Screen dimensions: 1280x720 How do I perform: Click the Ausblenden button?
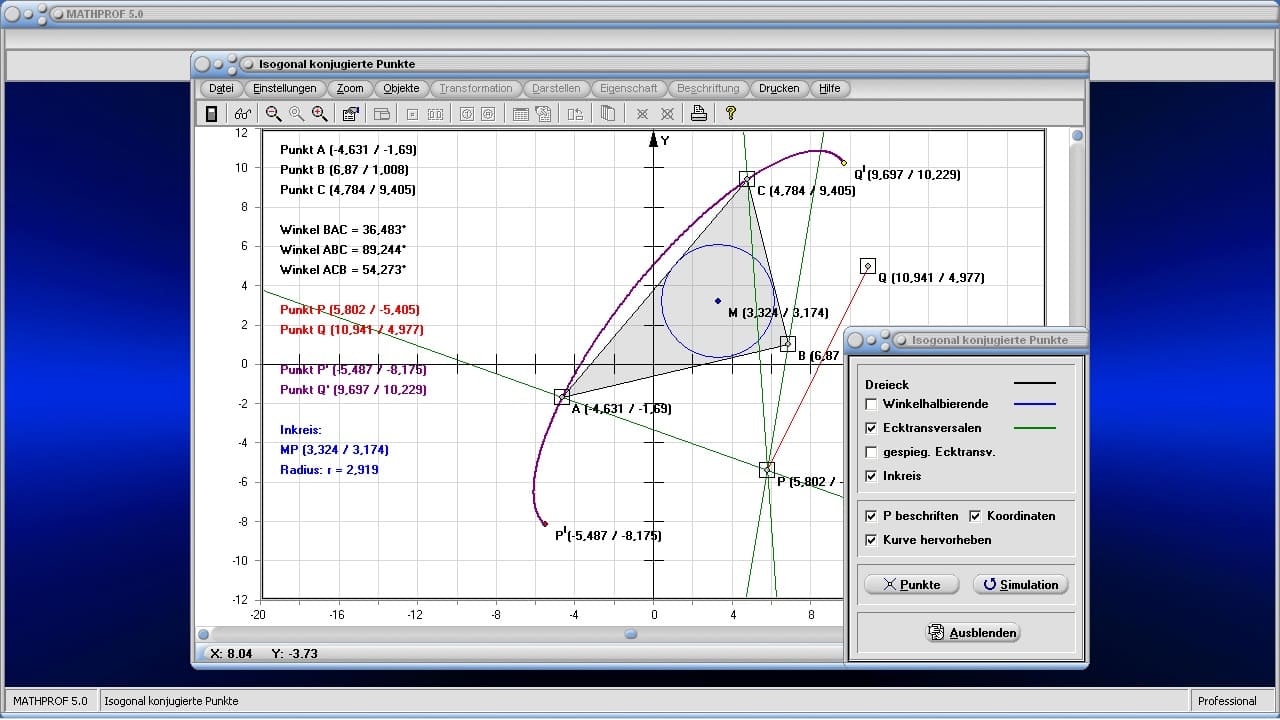[x=973, y=632]
